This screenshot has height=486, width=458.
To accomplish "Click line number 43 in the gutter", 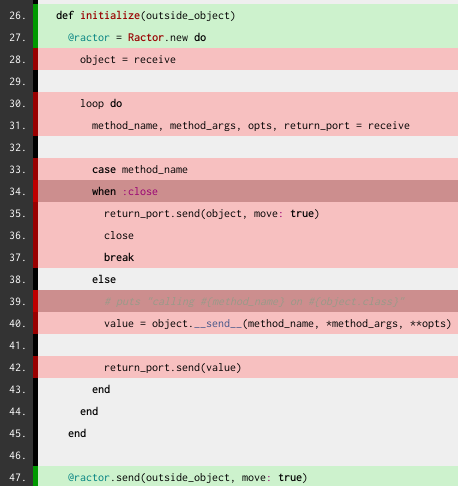I will [x=17, y=390].
